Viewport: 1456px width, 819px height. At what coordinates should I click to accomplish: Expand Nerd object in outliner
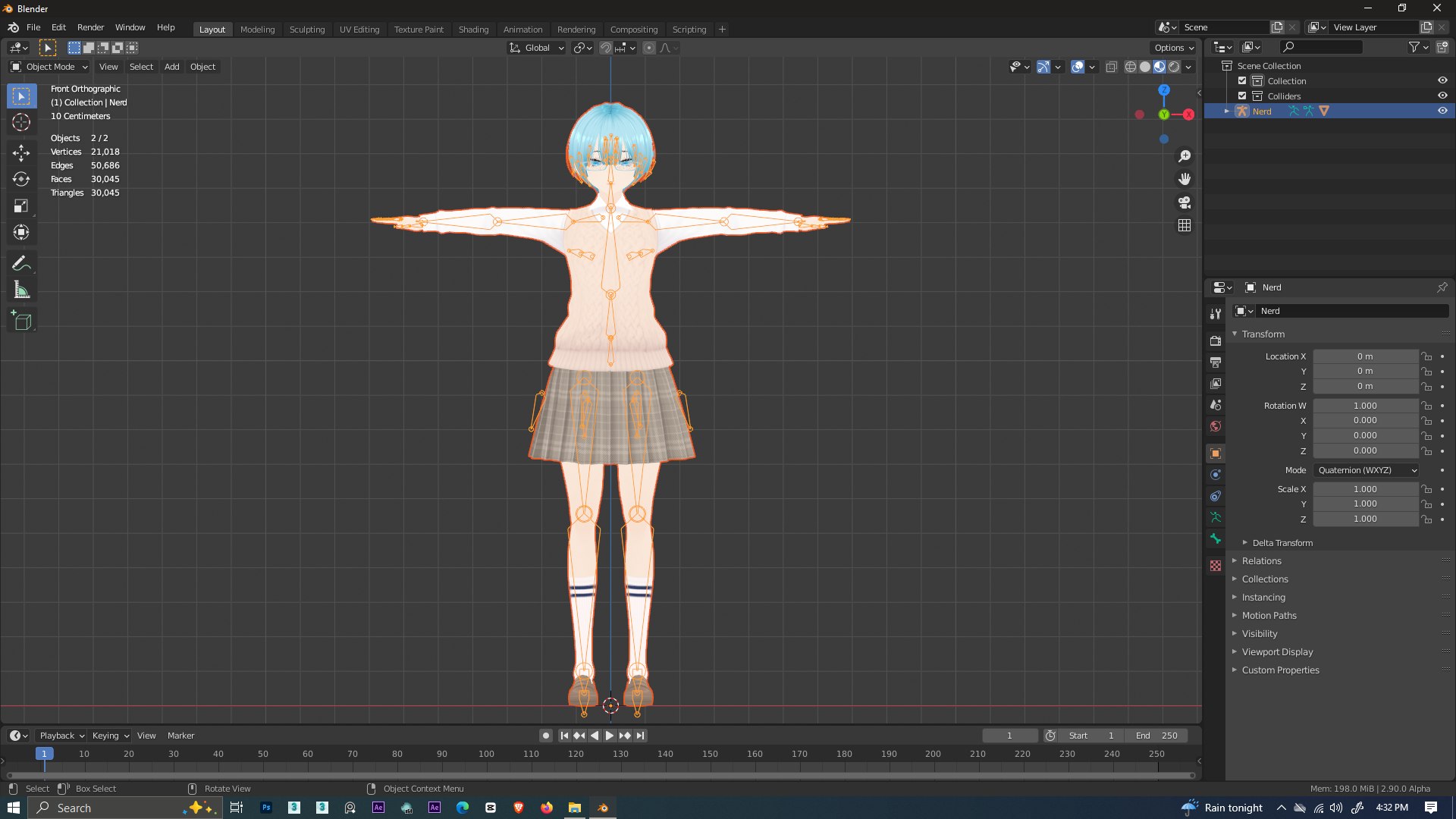(1226, 111)
